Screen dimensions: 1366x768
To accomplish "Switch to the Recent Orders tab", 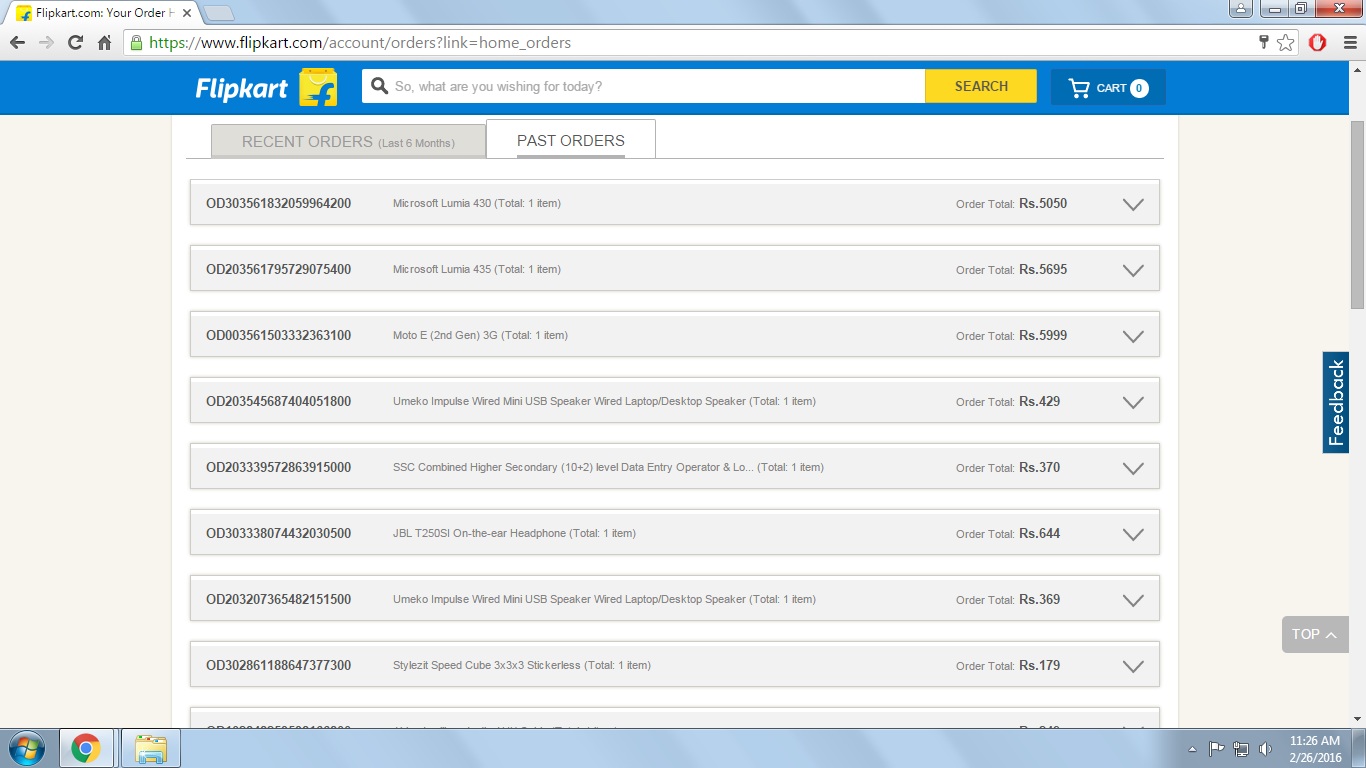I will click(x=348, y=142).
